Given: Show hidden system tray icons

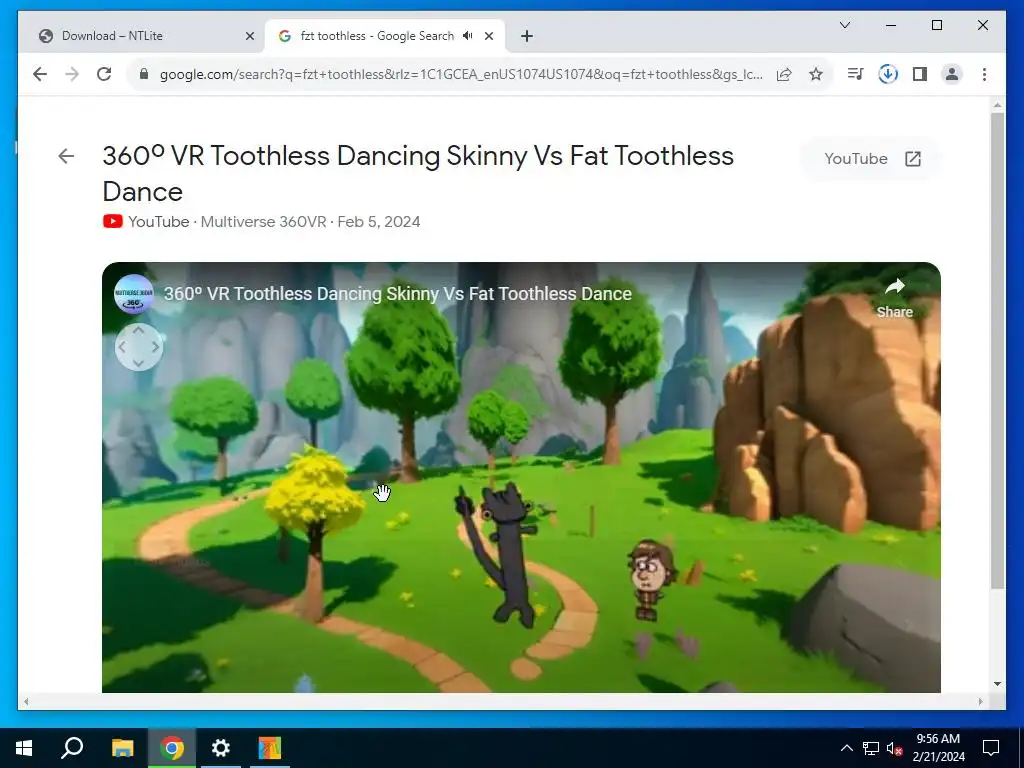Looking at the screenshot, I should tap(846, 748).
